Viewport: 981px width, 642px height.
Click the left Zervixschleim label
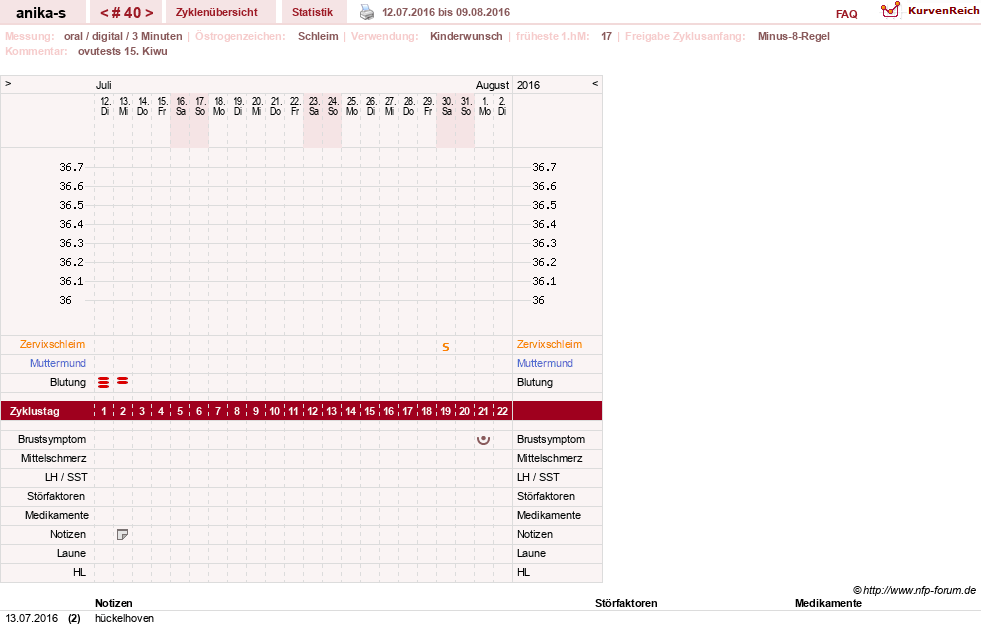pos(53,344)
